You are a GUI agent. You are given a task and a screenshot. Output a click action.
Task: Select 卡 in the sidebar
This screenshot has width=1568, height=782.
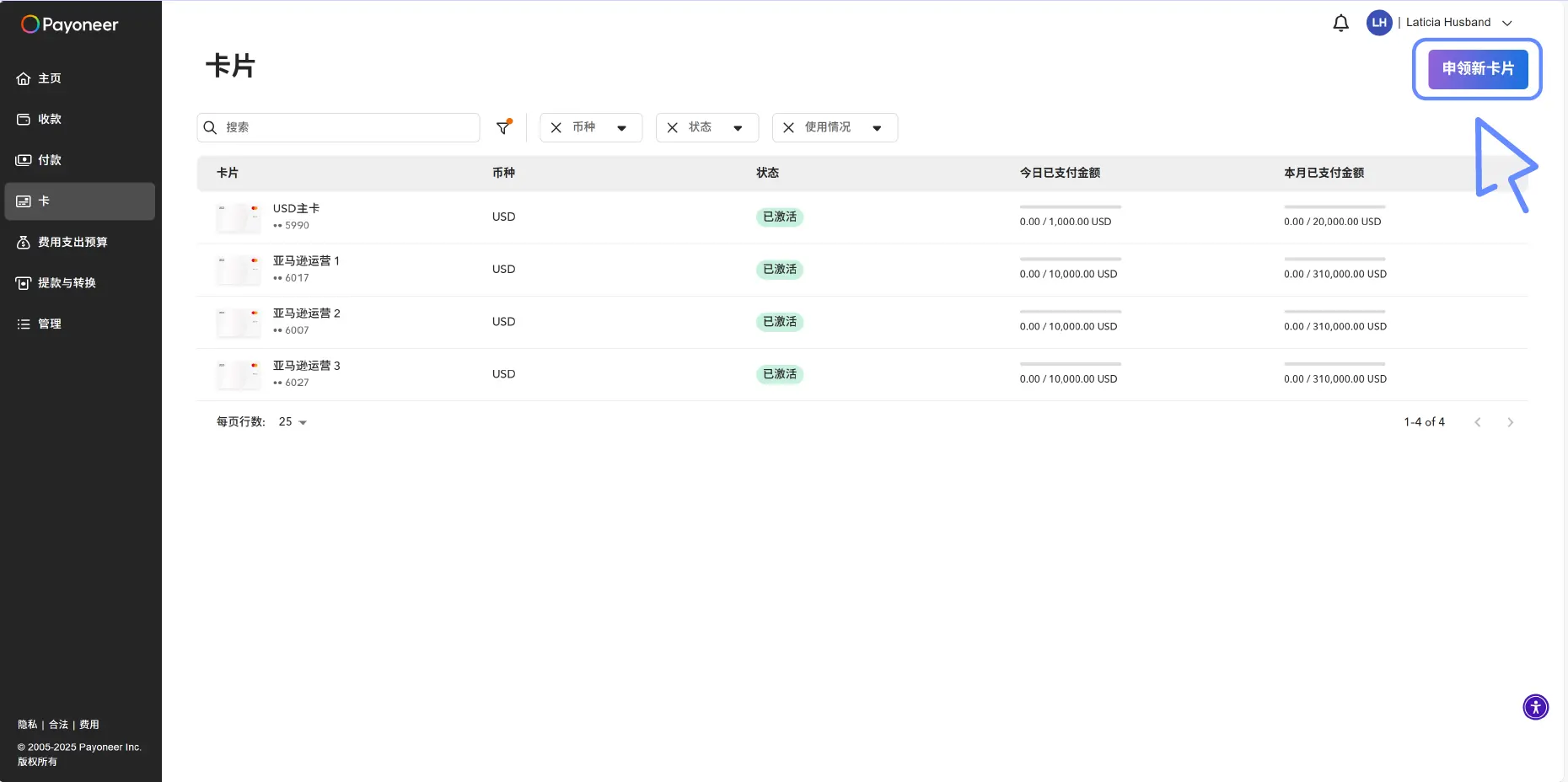pyautogui.click(x=79, y=201)
